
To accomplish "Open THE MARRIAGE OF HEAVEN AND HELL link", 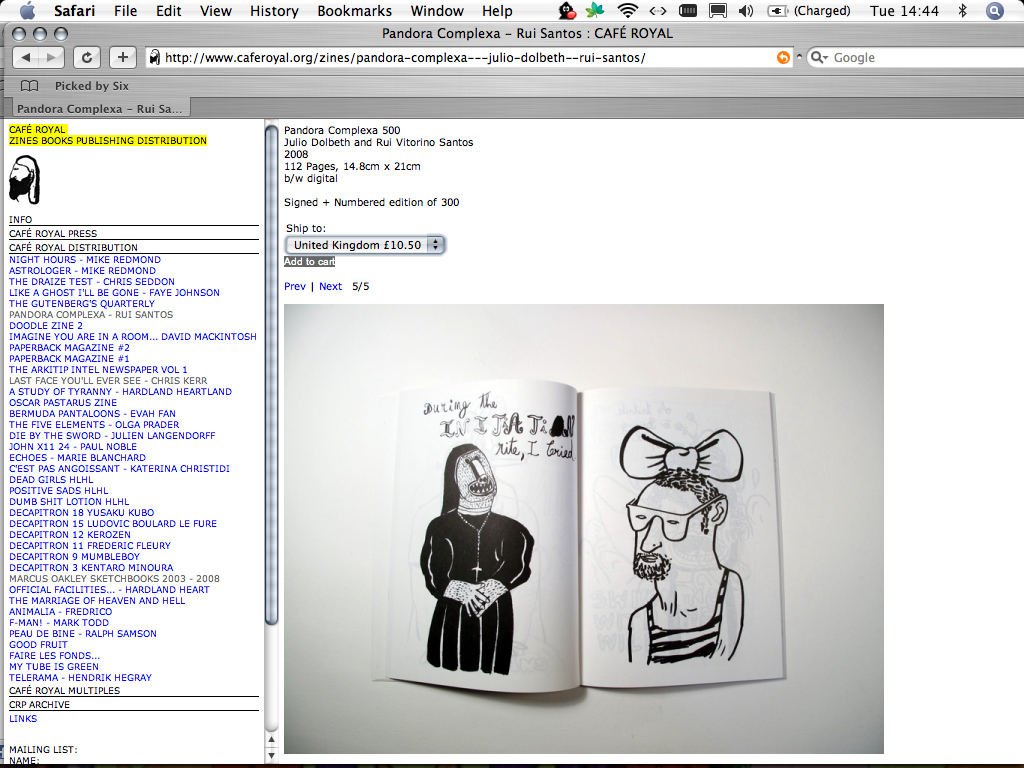I will tap(97, 600).
